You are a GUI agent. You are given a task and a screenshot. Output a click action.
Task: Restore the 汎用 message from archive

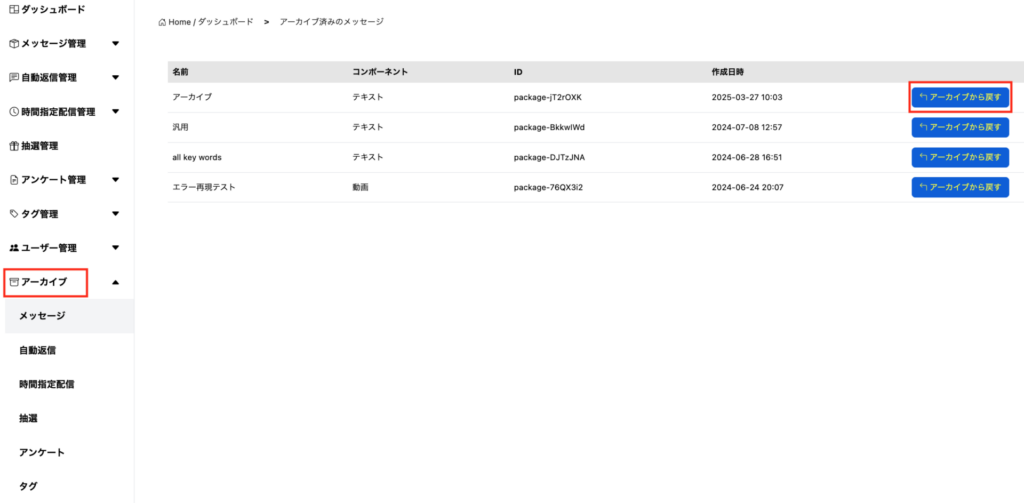coord(960,127)
